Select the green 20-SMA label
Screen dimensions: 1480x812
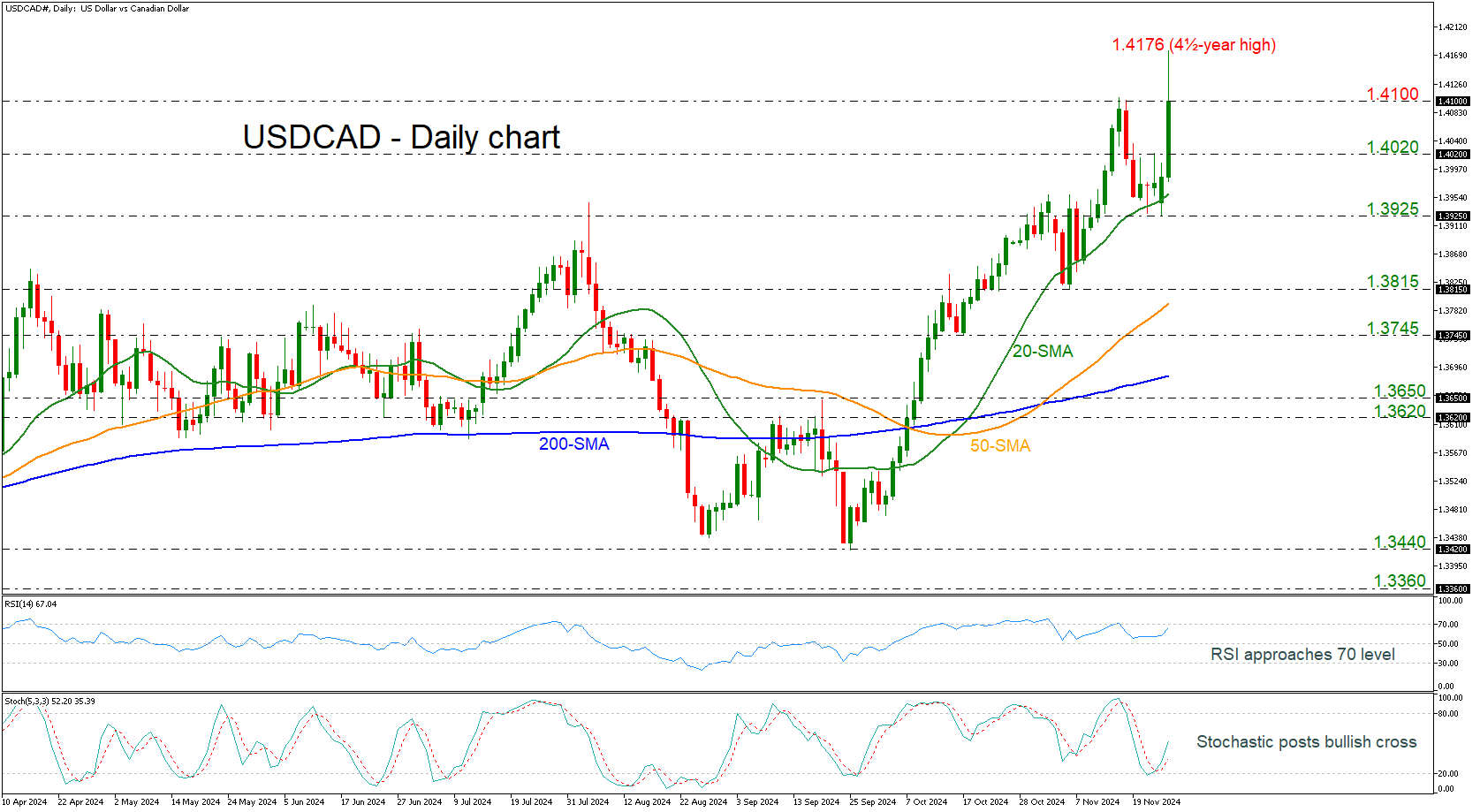(1042, 352)
